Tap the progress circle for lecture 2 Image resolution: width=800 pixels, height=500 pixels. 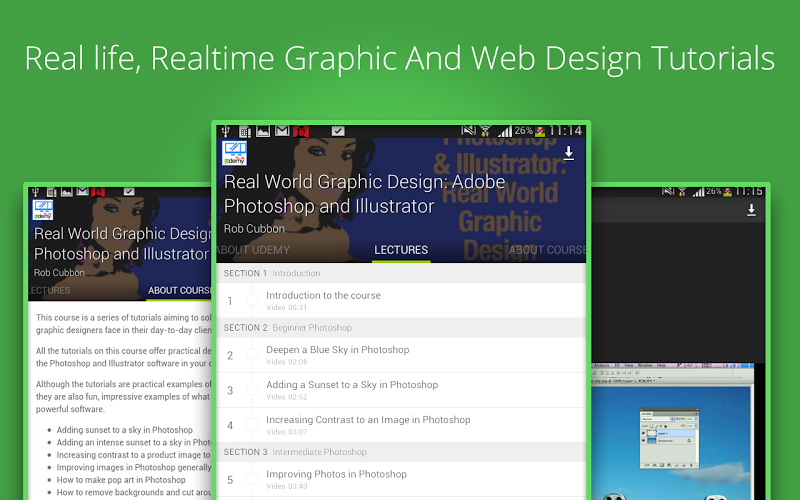pyautogui.click(x=253, y=355)
